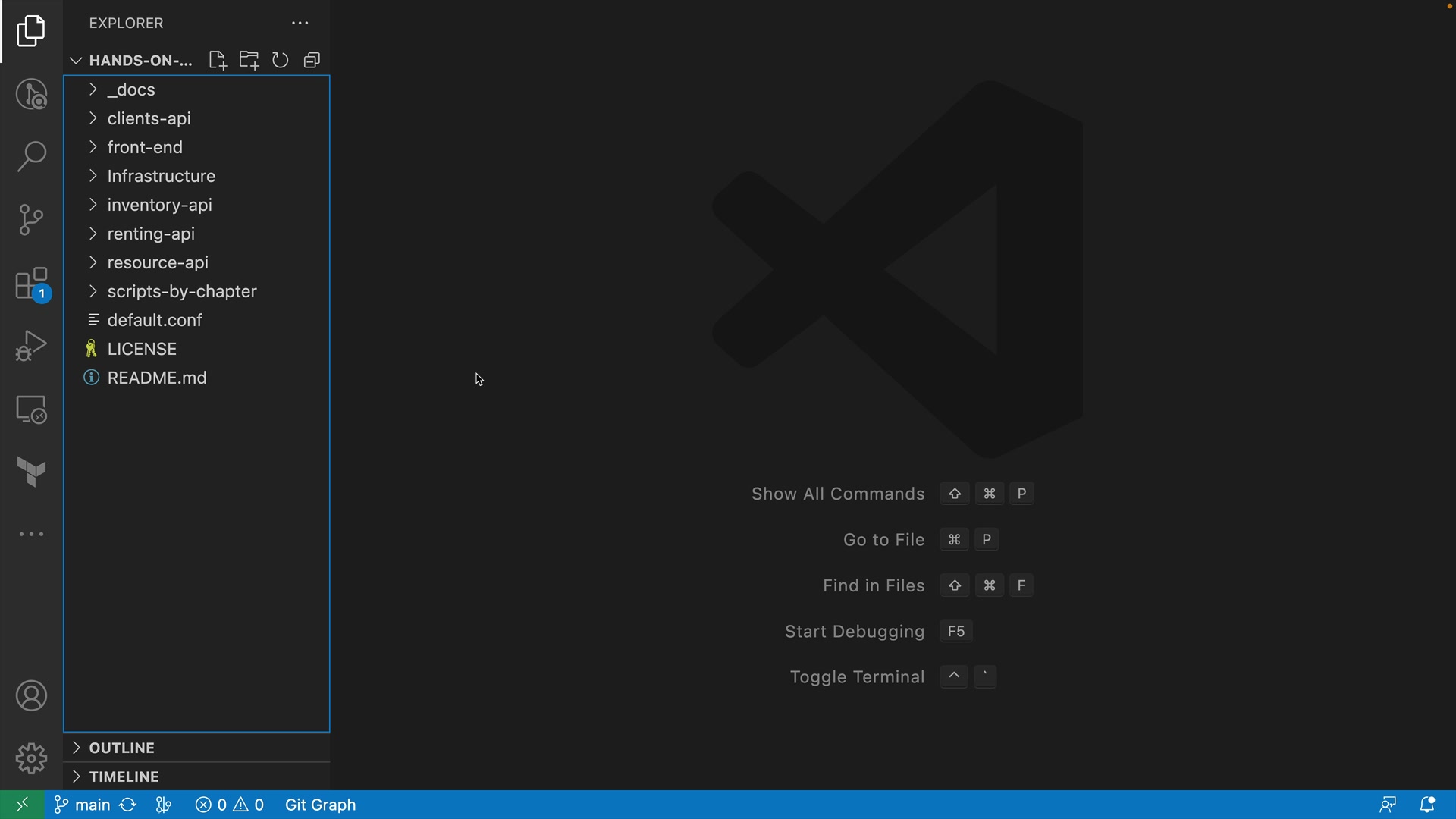Open the Source Control view
The width and height of the screenshot is (1456, 819).
[31, 220]
